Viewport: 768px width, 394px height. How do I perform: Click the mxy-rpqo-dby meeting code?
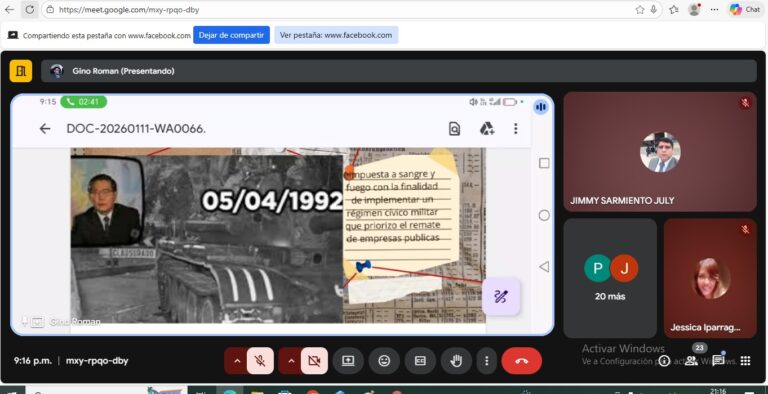[97, 361]
